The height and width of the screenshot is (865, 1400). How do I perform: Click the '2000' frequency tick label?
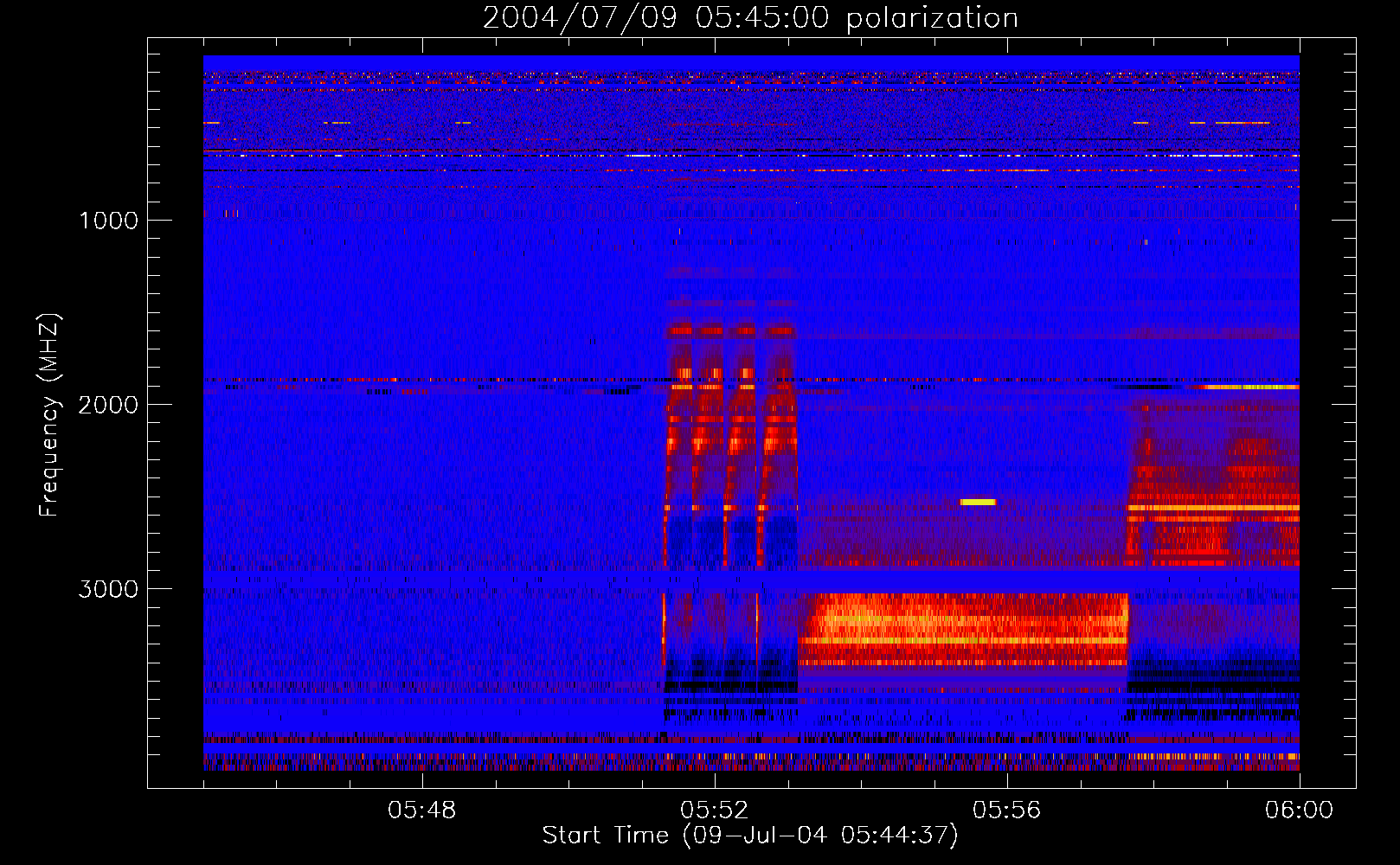coord(108,405)
